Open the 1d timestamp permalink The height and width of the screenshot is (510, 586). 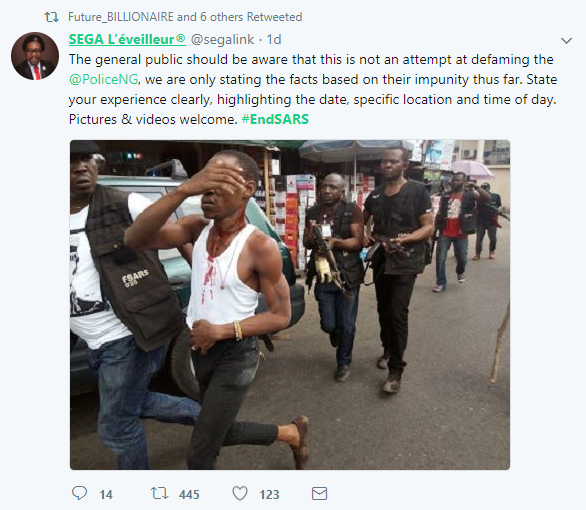pyautogui.click(x=274, y=39)
